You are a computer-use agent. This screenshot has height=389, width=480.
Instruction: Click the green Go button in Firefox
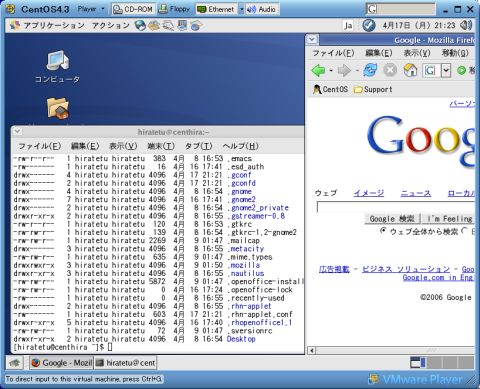pos(462,70)
